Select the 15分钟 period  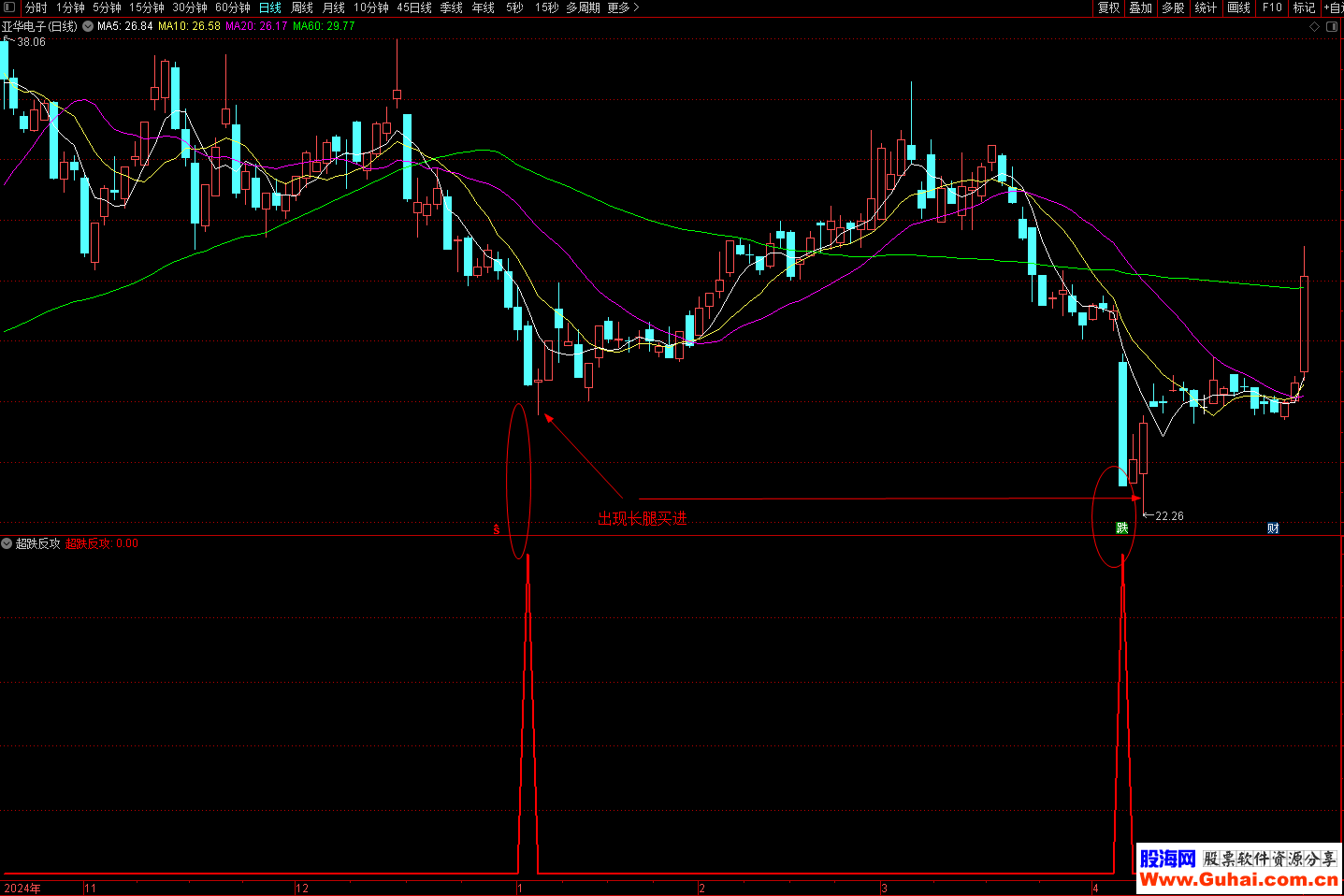point(147,7)
